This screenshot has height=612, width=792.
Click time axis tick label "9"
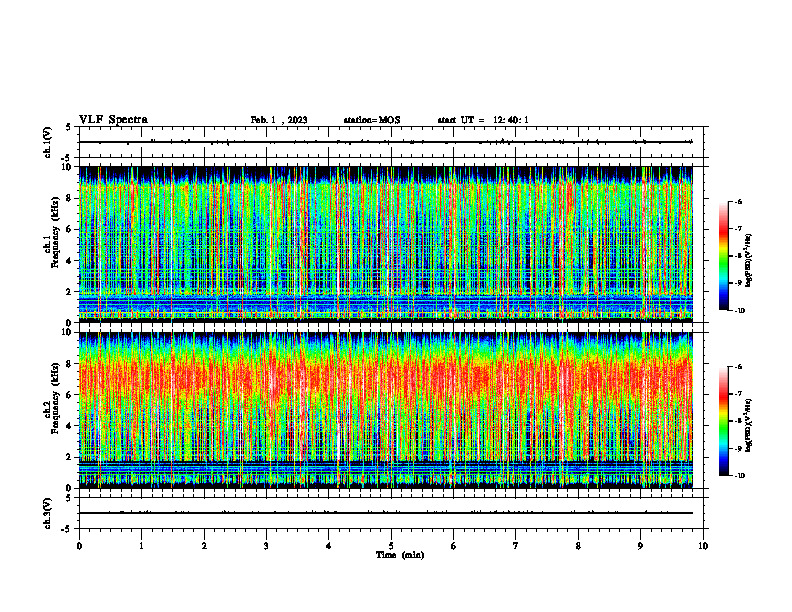click(640, 546)
